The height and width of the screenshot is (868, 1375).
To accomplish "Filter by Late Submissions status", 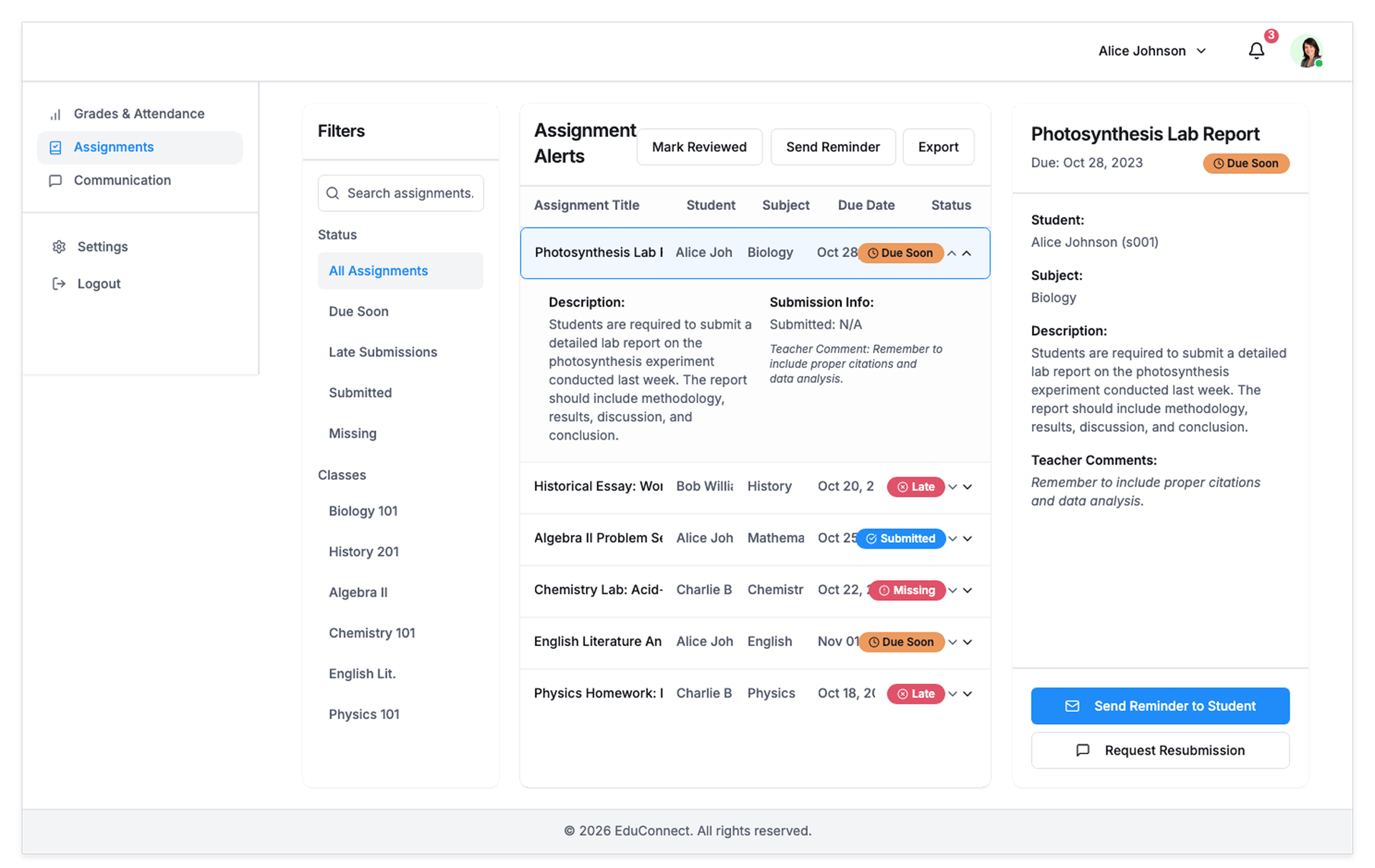I will [382, 352].
